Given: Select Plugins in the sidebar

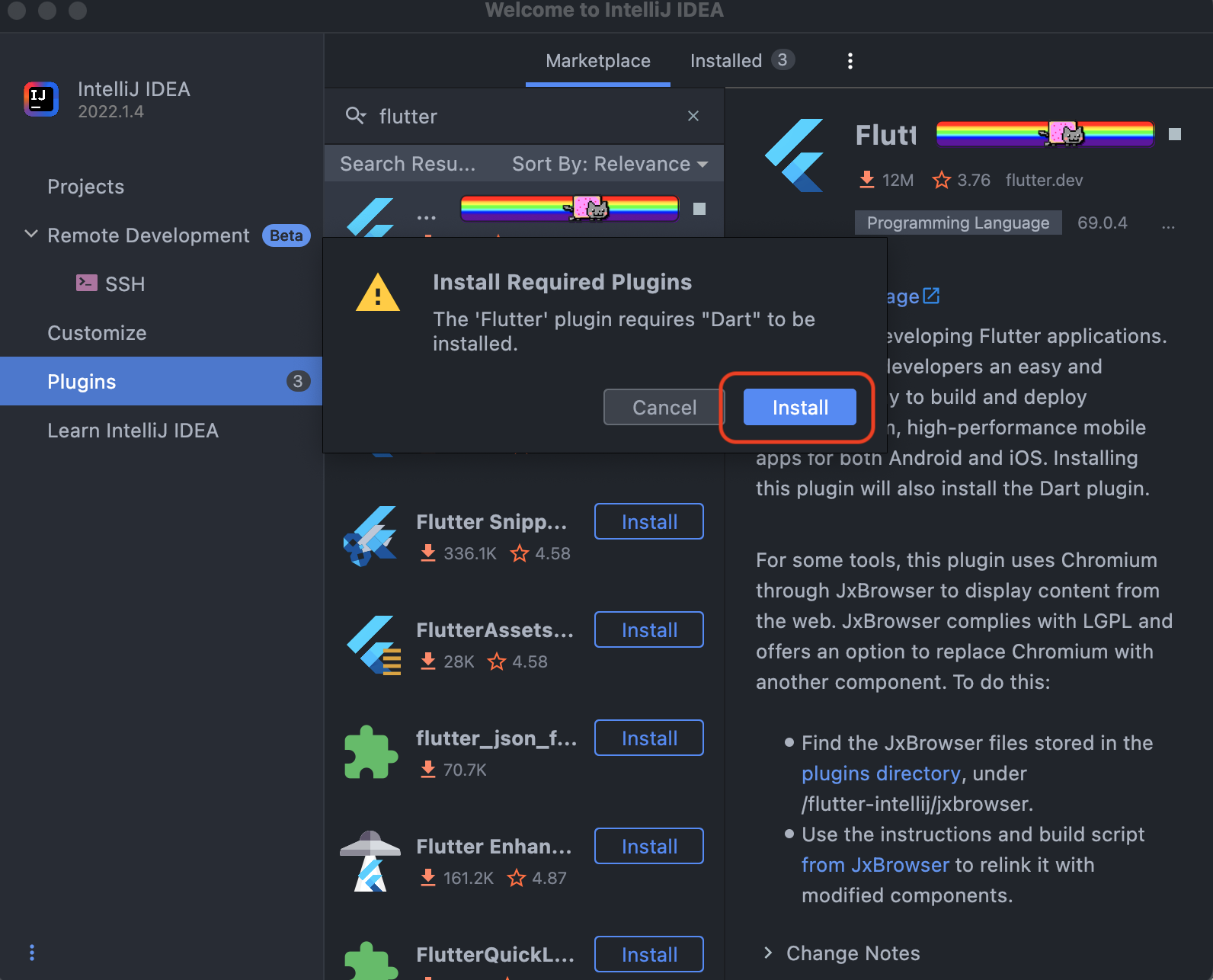Looking at the screenshot, I should (161, 381).
